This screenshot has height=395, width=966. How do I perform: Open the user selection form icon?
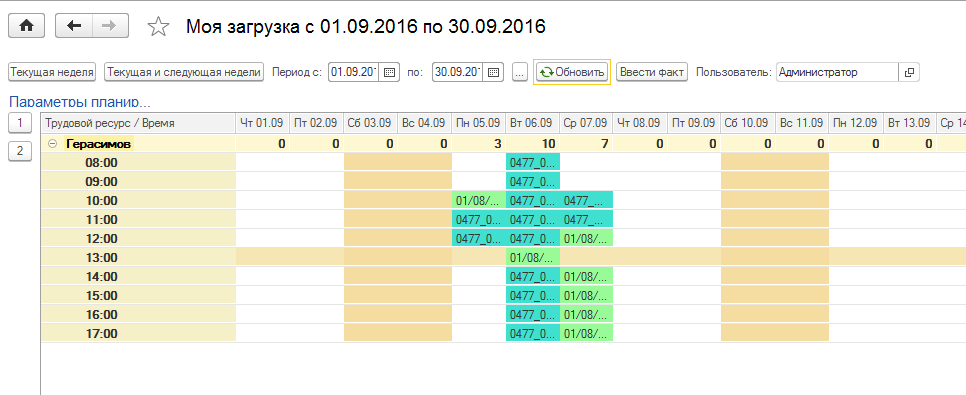click(909, 72)
